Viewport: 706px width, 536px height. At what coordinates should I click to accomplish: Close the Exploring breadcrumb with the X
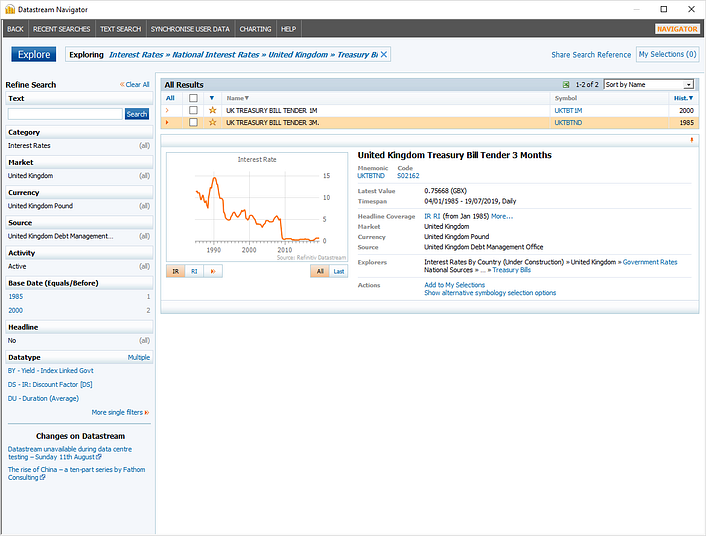pos(384,55)
